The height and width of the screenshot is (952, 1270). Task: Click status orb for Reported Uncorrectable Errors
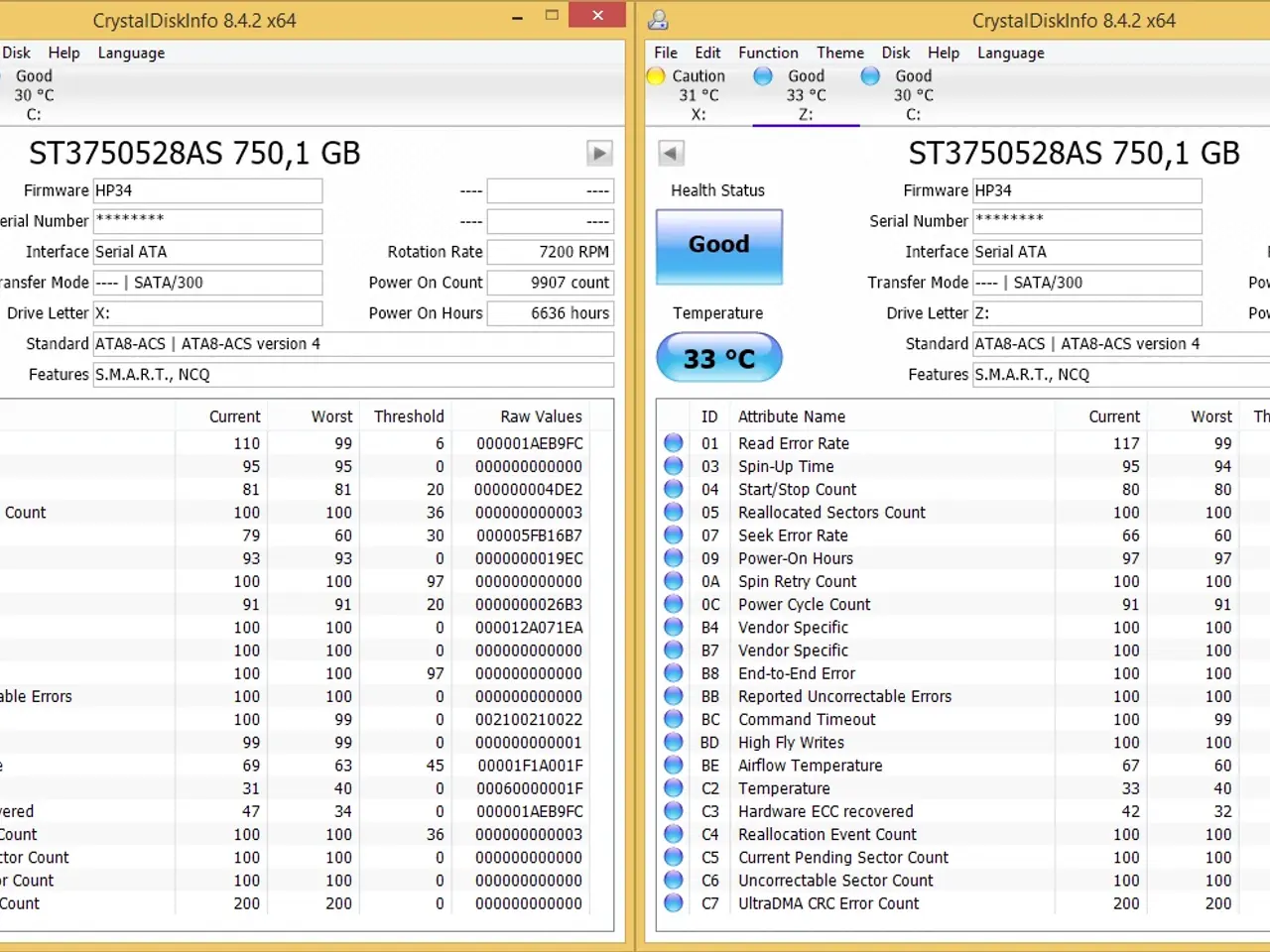[674, 696]
